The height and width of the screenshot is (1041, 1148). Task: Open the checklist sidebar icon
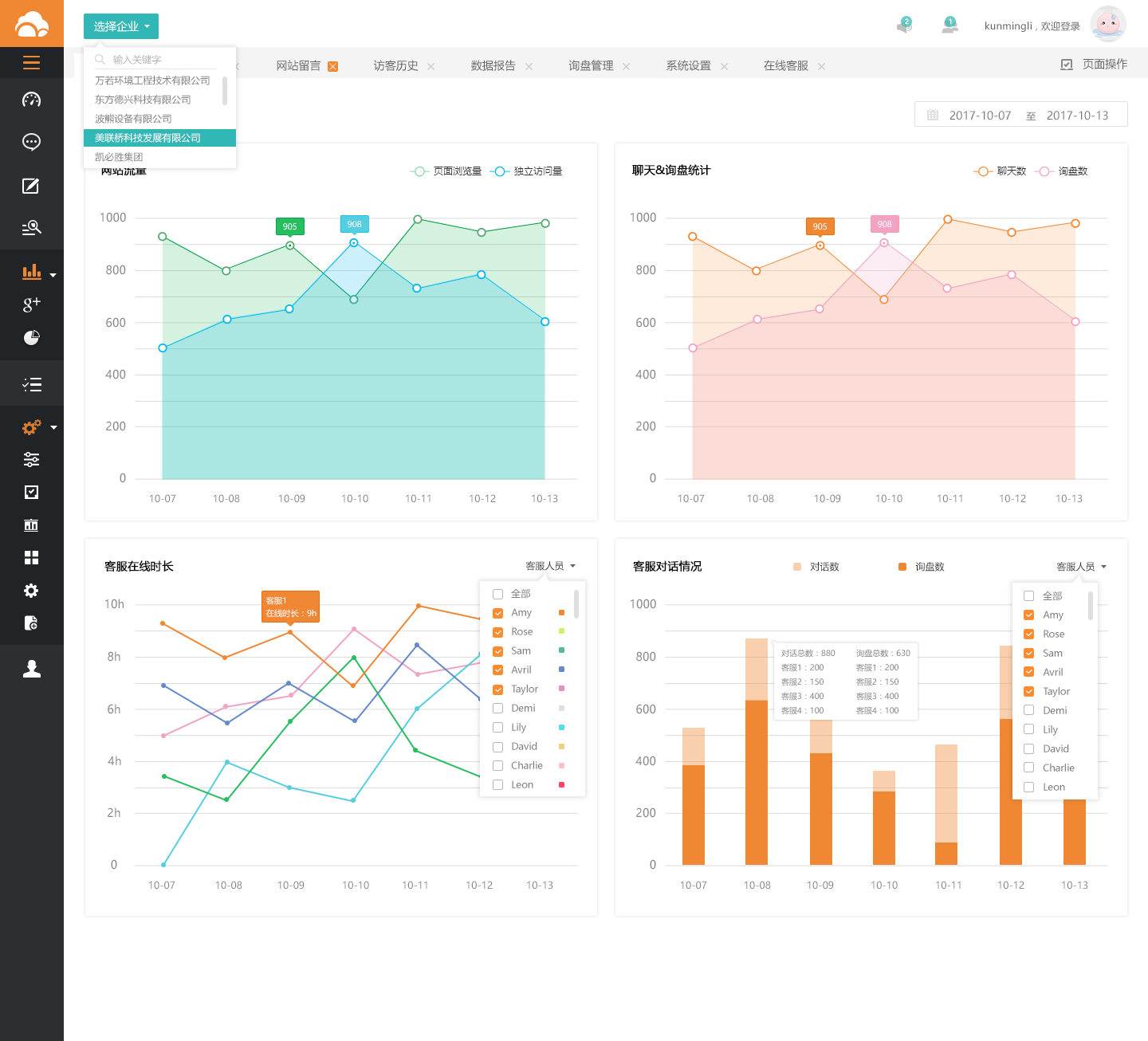point(32,385)
